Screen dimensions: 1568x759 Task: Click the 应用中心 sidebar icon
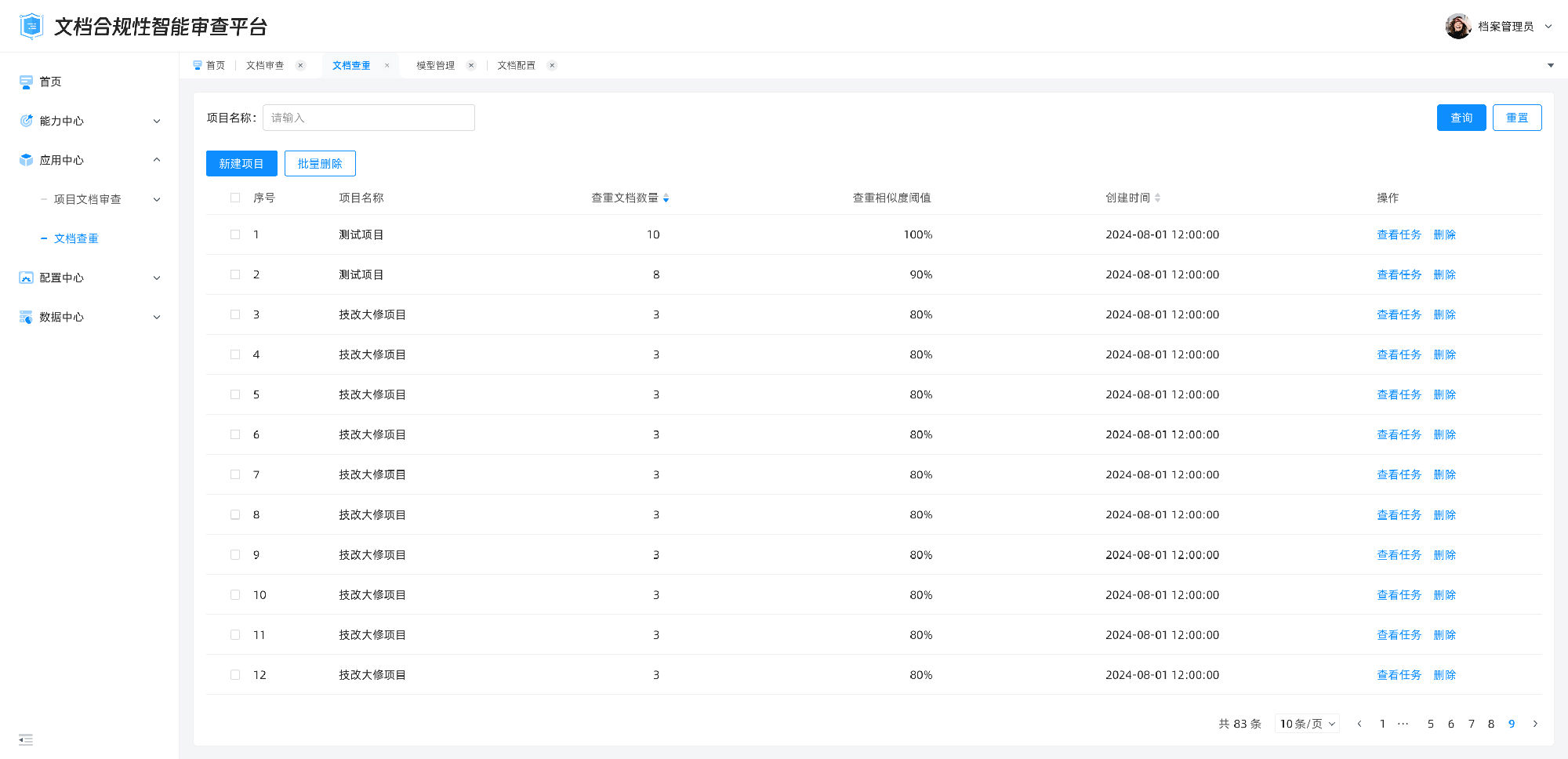24,160
